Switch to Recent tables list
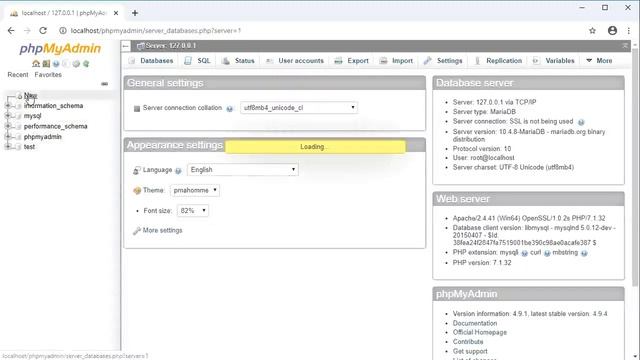Screen dimensions: 640x360 (18, 75)
